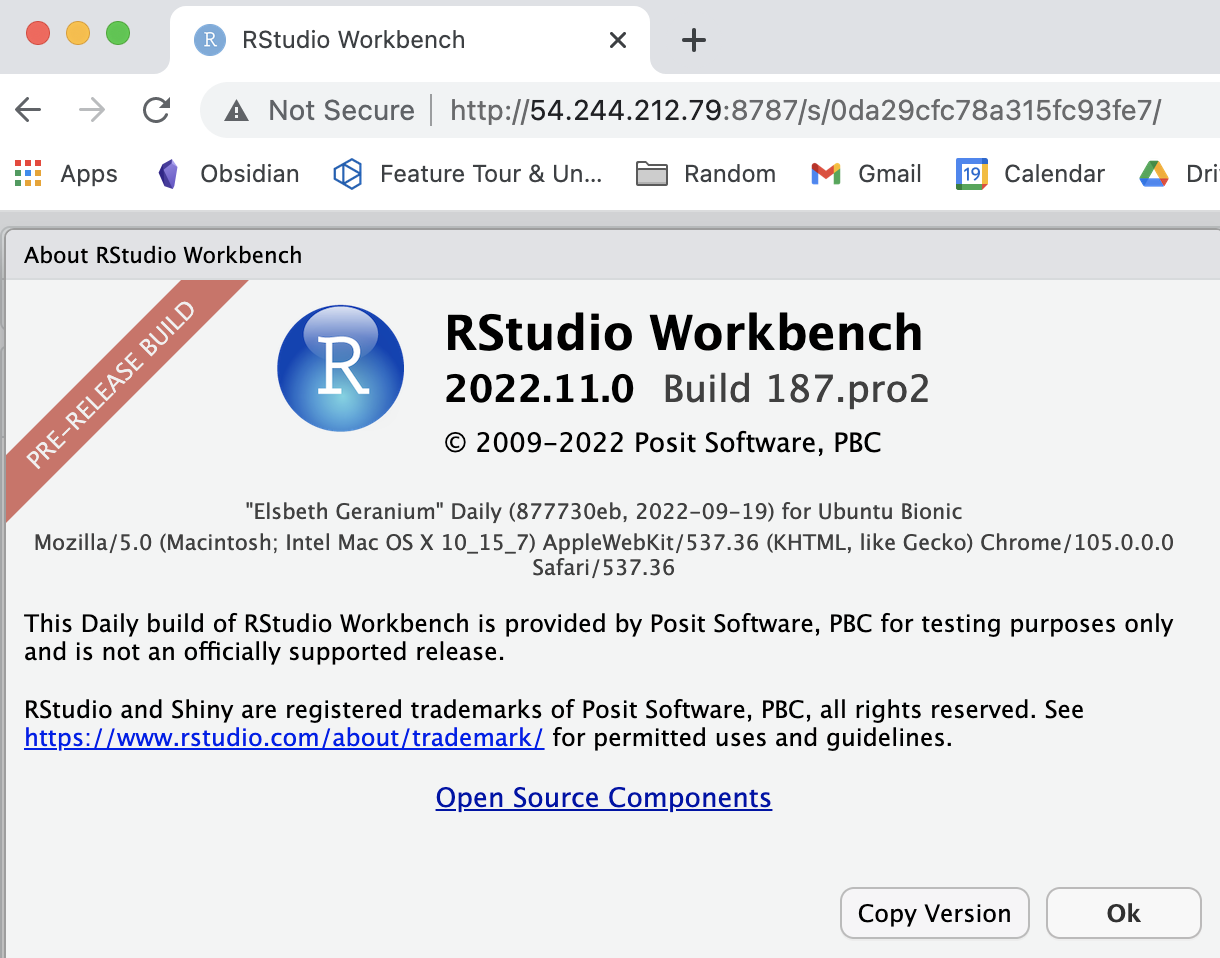
Task: Reload the current page
Action: (x=157, y=110)
